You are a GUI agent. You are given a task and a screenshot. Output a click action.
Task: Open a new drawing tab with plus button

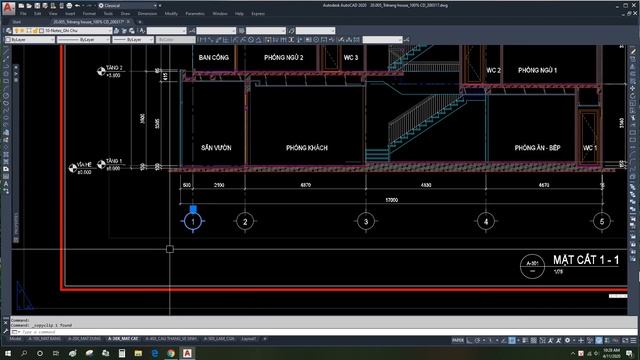140,22
